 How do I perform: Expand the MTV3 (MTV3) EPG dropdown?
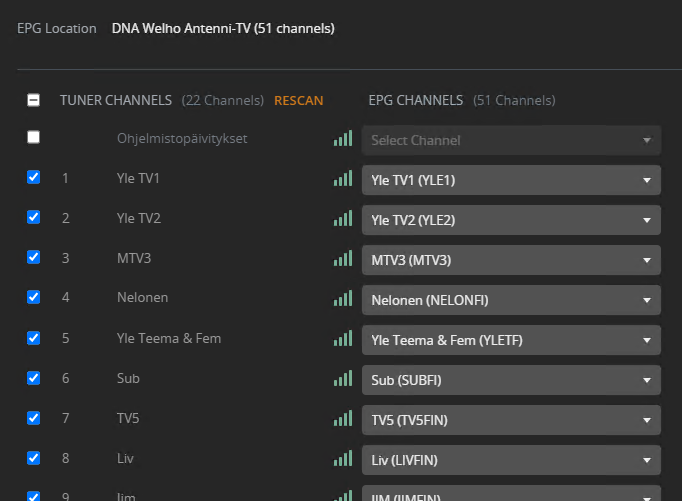(511, 260)
